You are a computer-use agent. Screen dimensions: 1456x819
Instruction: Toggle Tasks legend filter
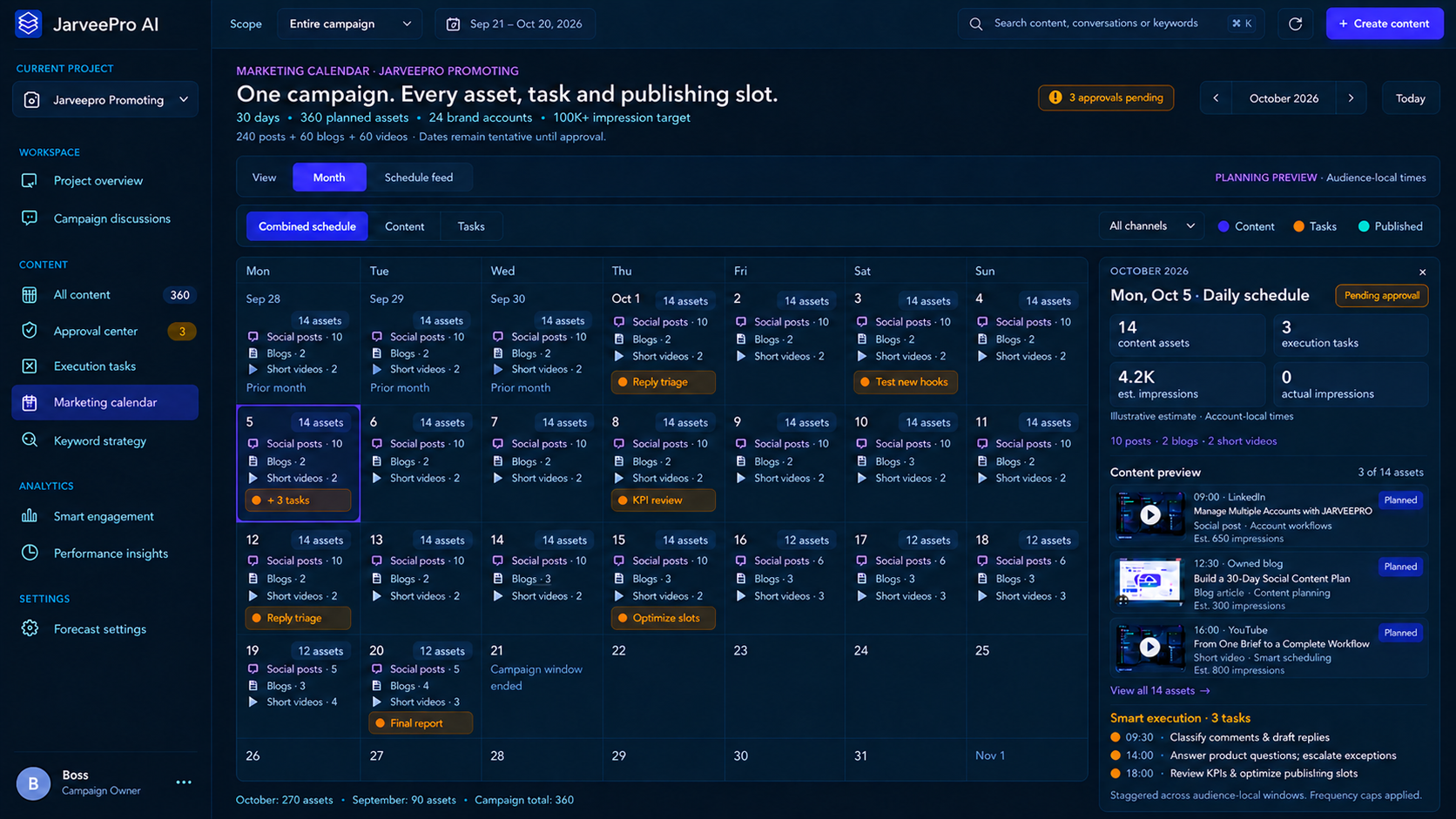pyautogui.click(x=1315, y=226)
